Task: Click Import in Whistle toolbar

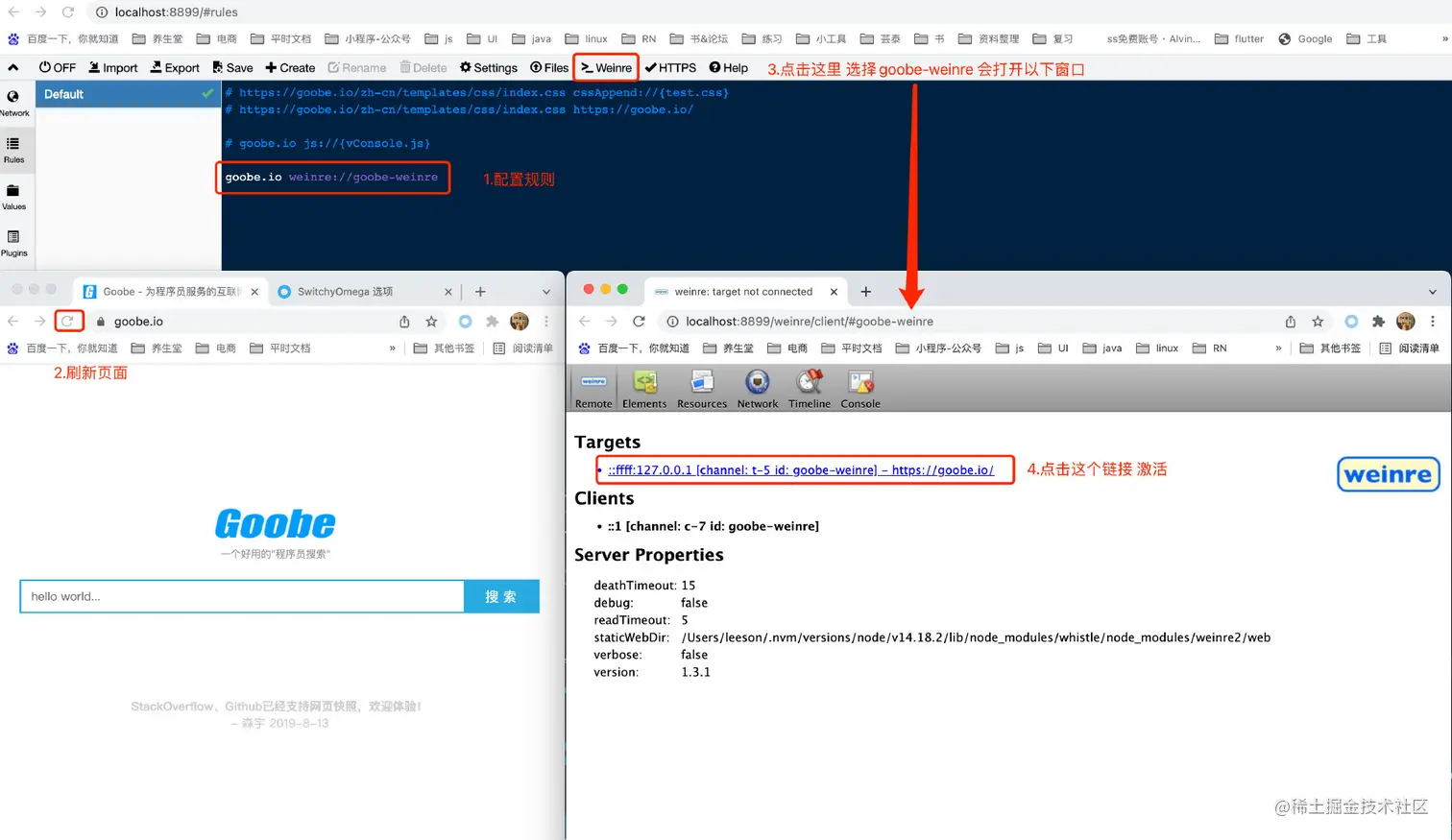Action: coord(112,68)
